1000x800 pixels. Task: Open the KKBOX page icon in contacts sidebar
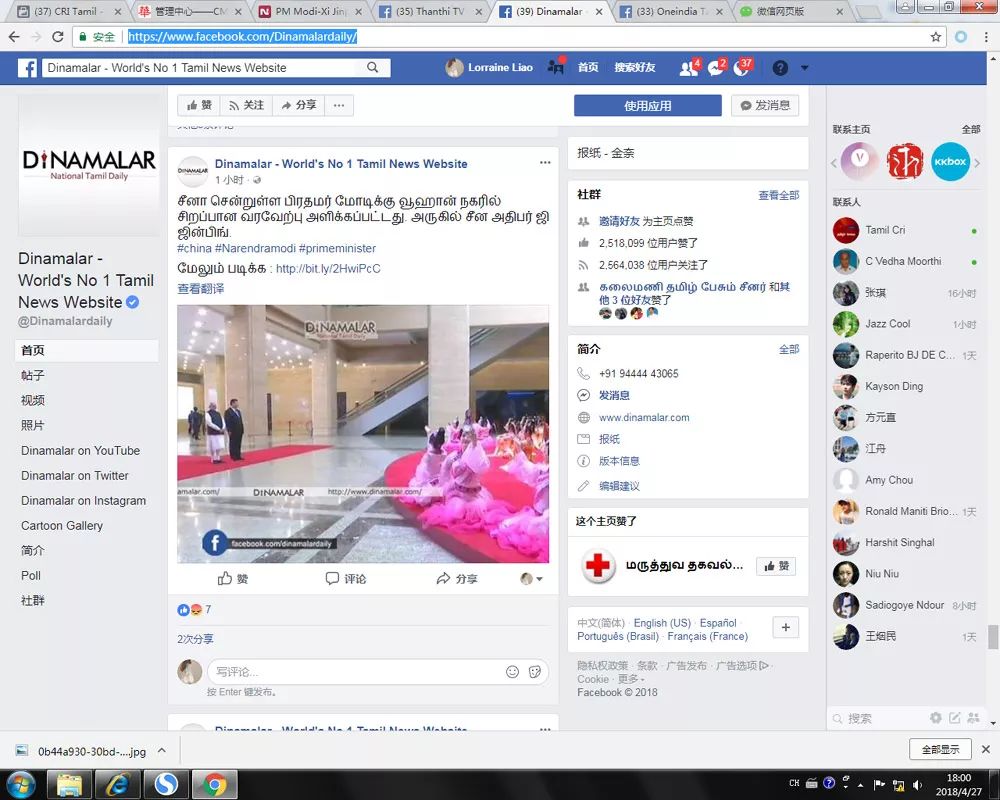point(950,161)
